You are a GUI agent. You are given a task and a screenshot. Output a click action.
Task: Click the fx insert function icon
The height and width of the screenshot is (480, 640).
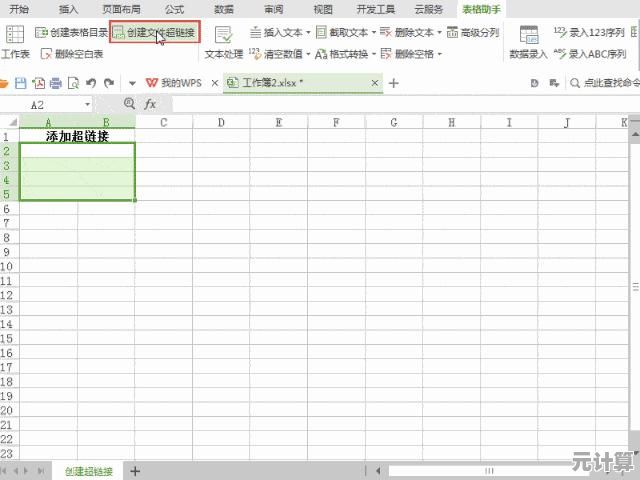coord(150,103)
